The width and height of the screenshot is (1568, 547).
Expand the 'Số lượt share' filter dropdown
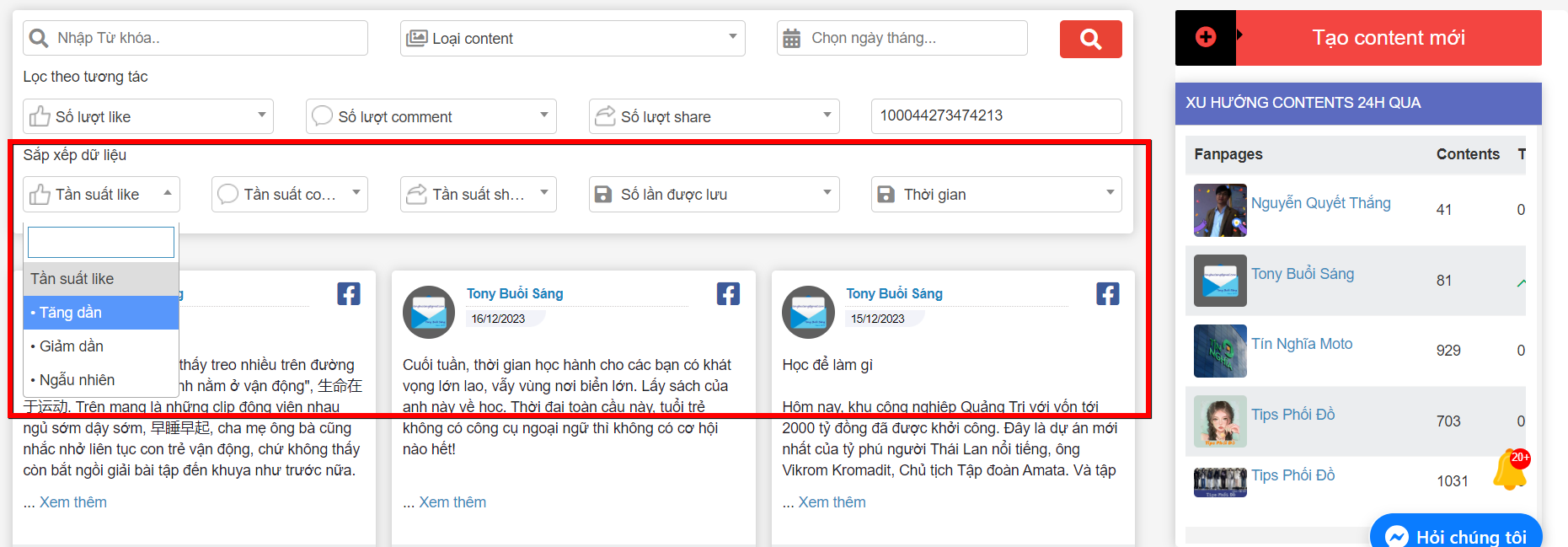point(714,116)
